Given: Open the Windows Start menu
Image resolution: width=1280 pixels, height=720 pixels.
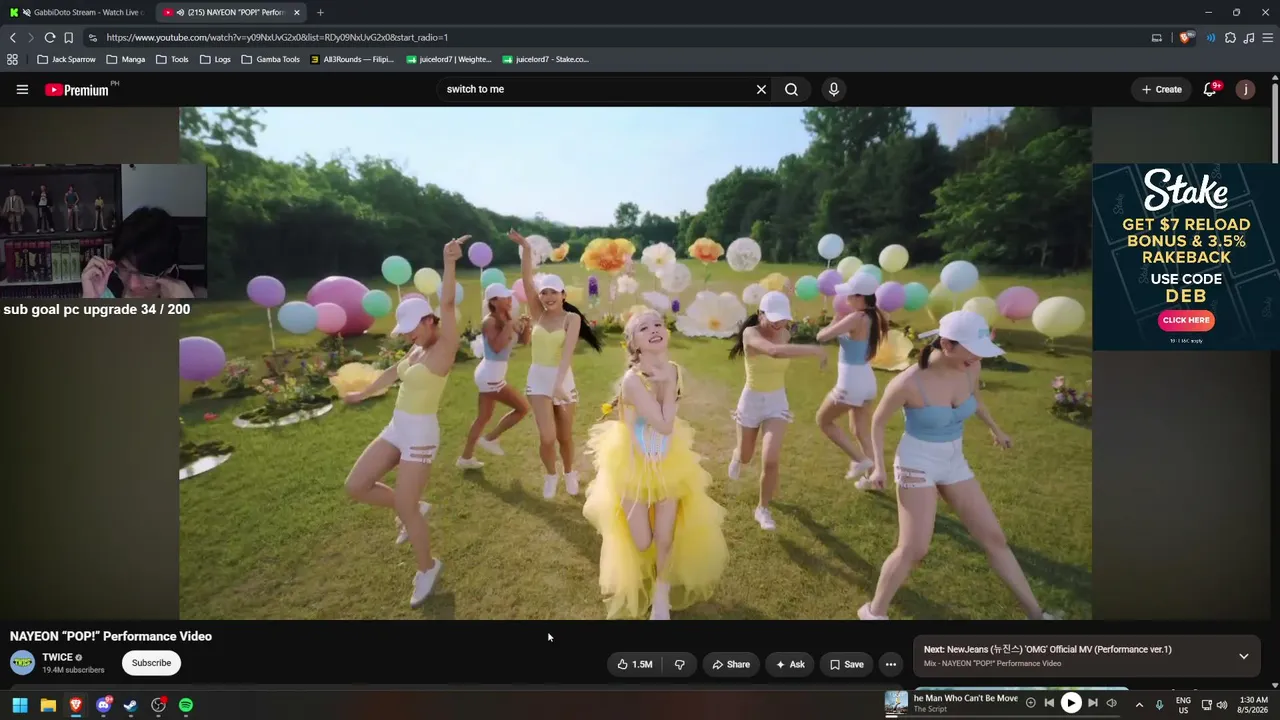Looking at the screenshot, I should [19, 705].
